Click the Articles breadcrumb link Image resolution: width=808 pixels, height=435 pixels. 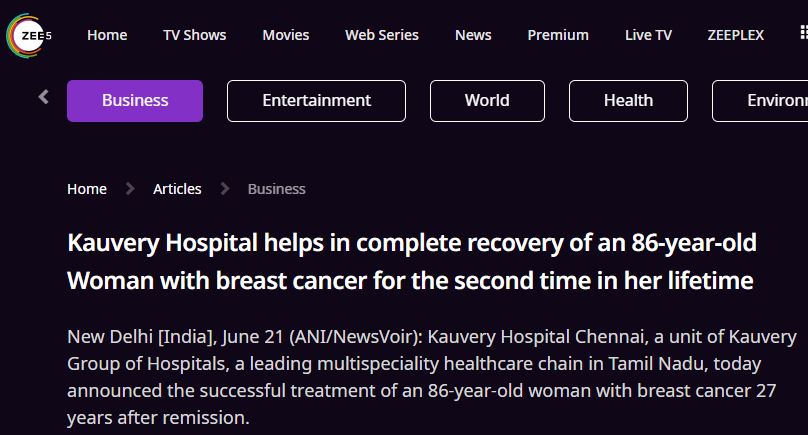point(177,189)
